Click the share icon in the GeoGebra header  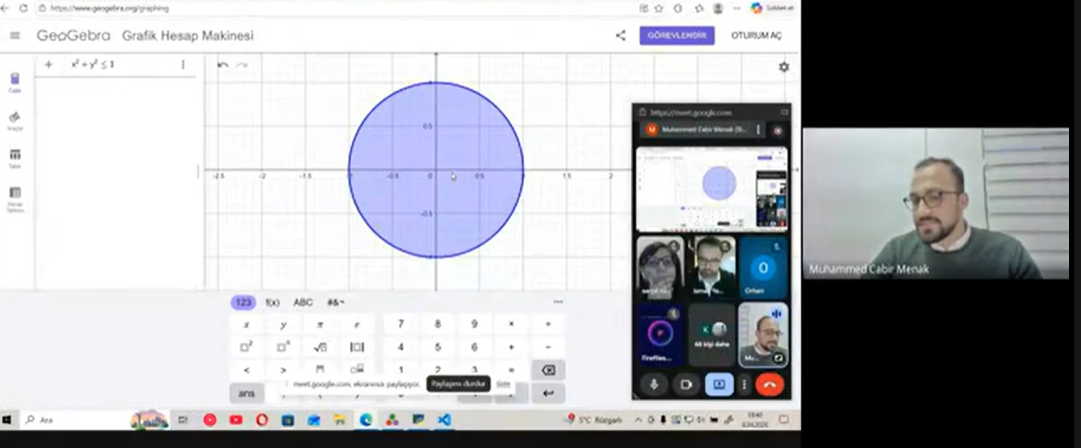620,35
